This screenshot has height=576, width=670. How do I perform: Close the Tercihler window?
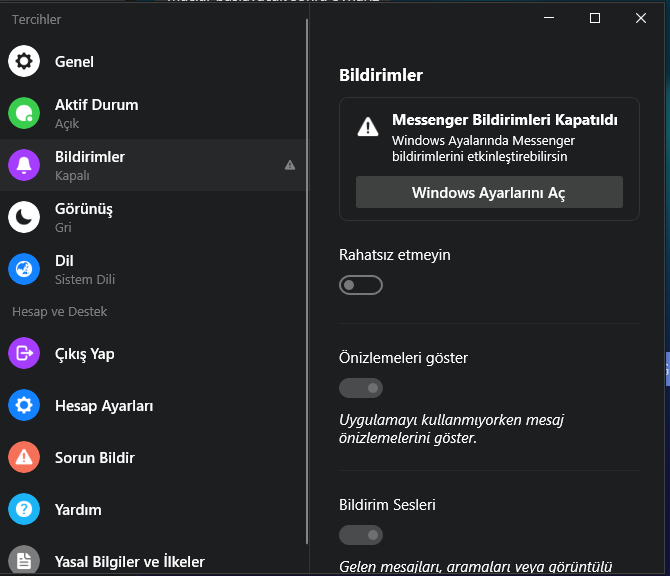[641, 18]
